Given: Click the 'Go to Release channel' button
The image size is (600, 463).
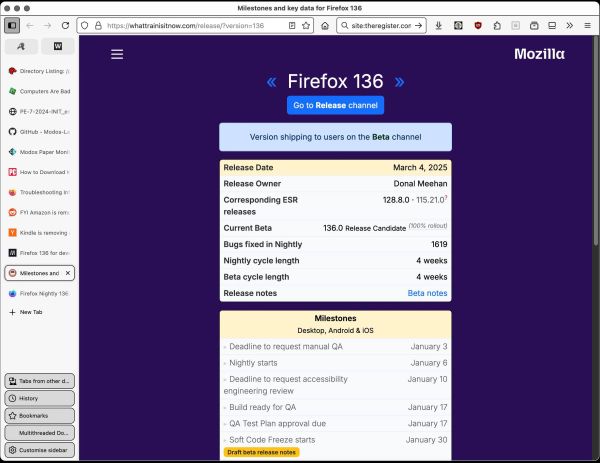Looking at the screenshot, I should click(335, 105).
